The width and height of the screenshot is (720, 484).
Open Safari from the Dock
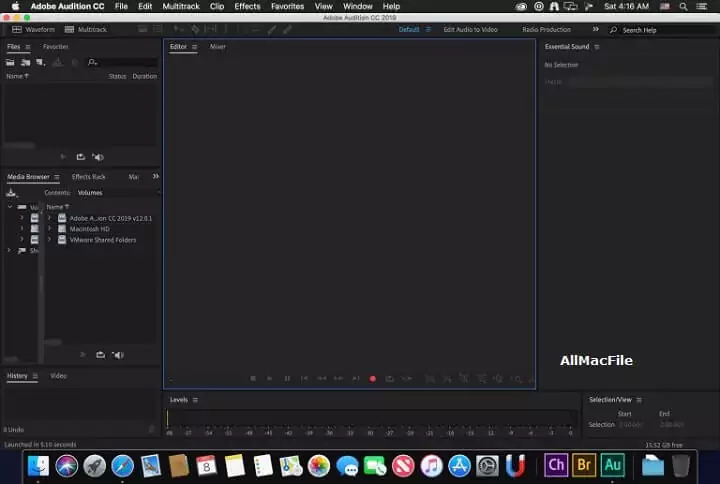coord(122,466)
